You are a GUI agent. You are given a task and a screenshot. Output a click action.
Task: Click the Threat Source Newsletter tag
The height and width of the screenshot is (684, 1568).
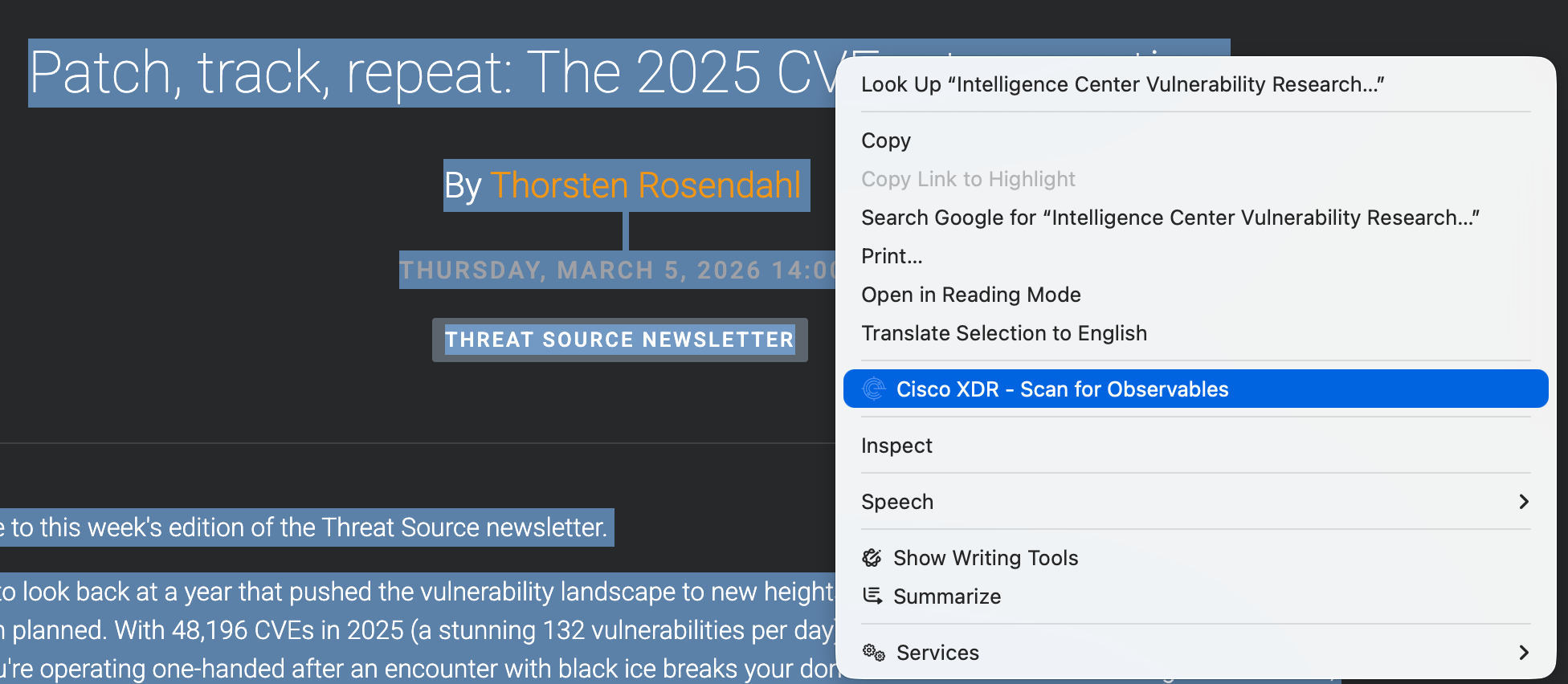619,340
